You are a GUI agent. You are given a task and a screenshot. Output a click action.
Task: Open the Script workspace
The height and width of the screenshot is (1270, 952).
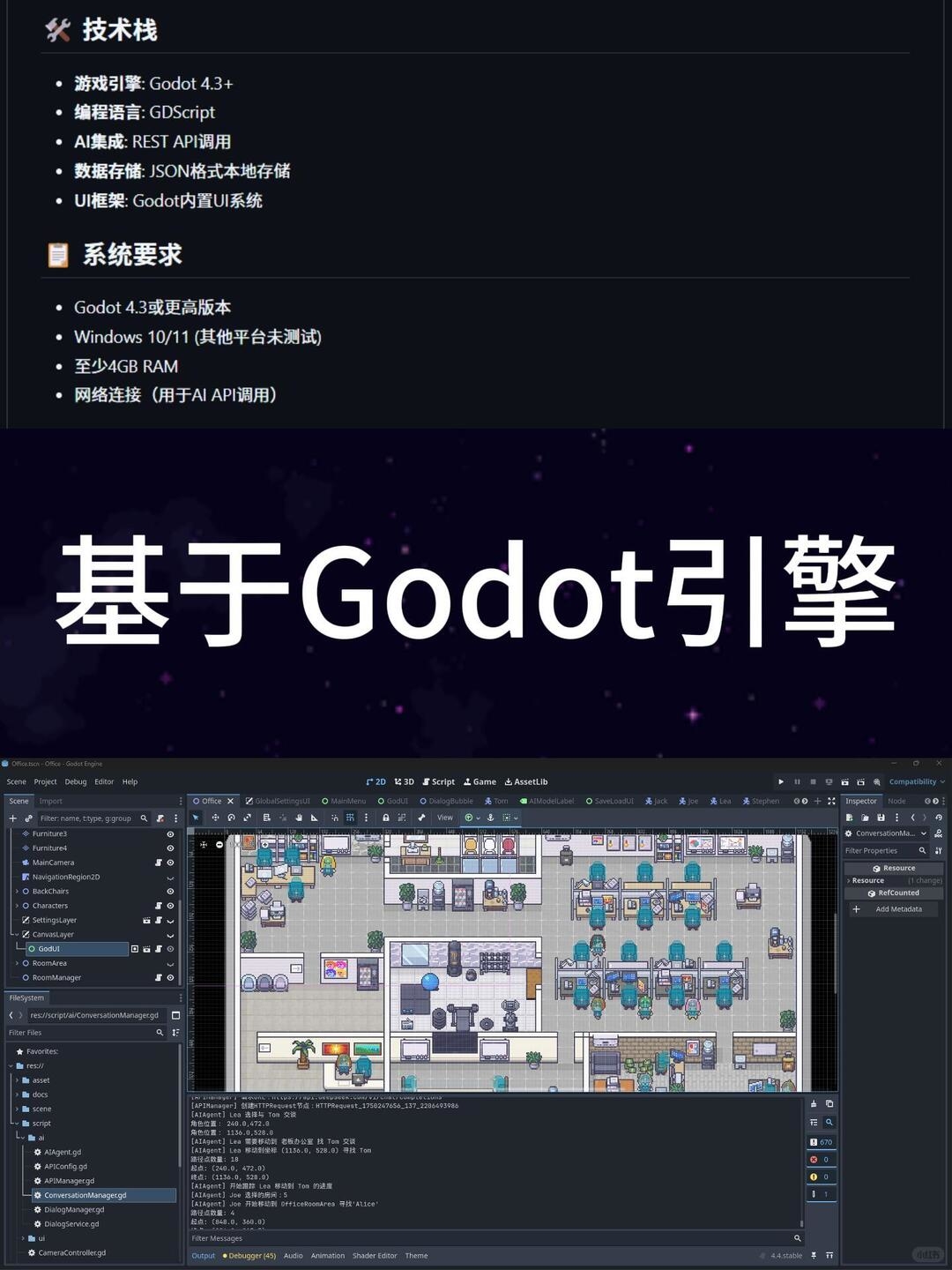coord(438,781)
